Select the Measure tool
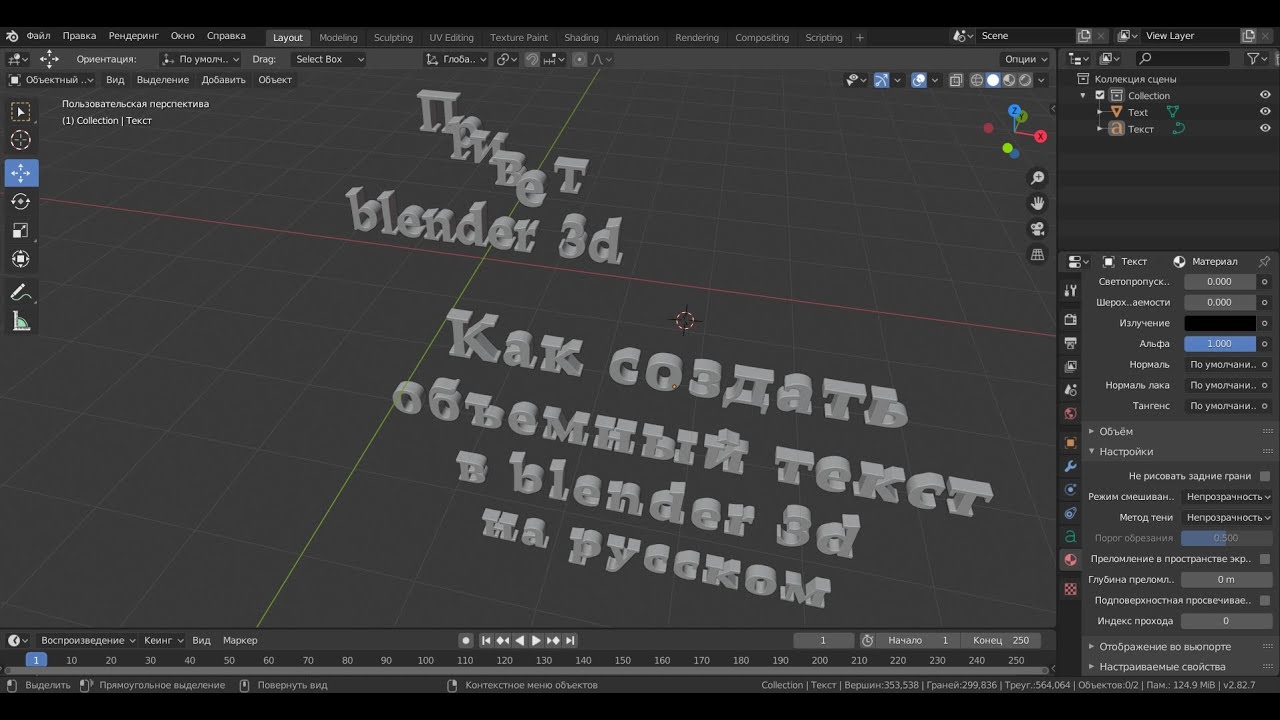The width and height of the screenshot is (1280, 720). coord(20,322)
